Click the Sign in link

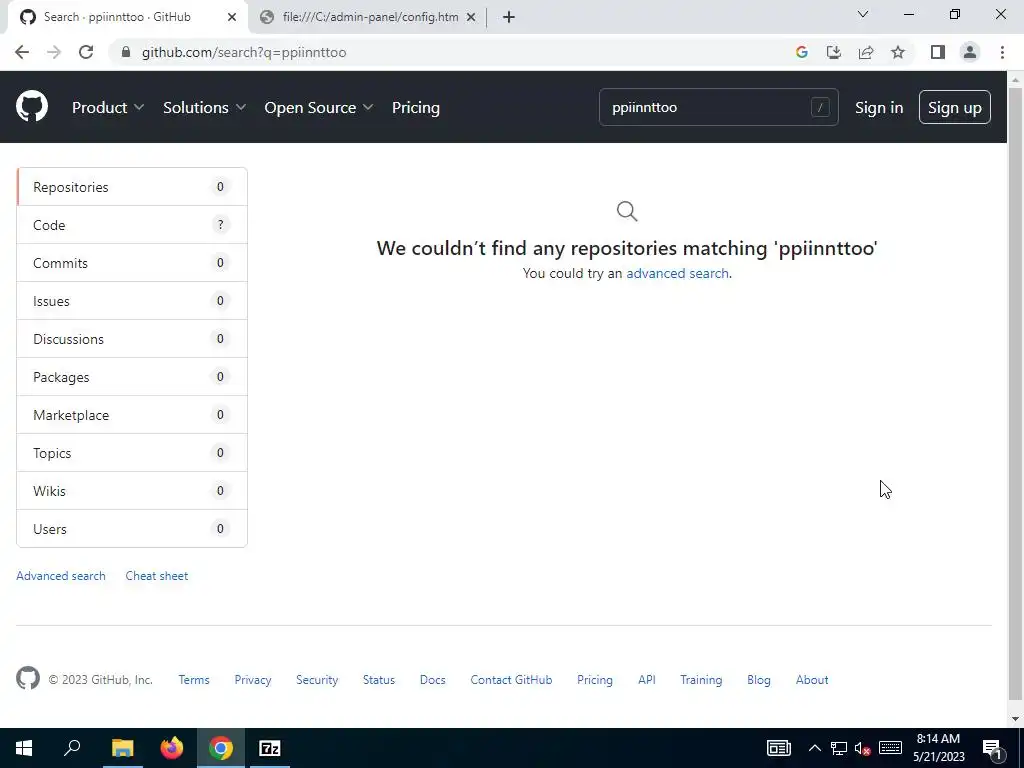[x=879, y=107]
